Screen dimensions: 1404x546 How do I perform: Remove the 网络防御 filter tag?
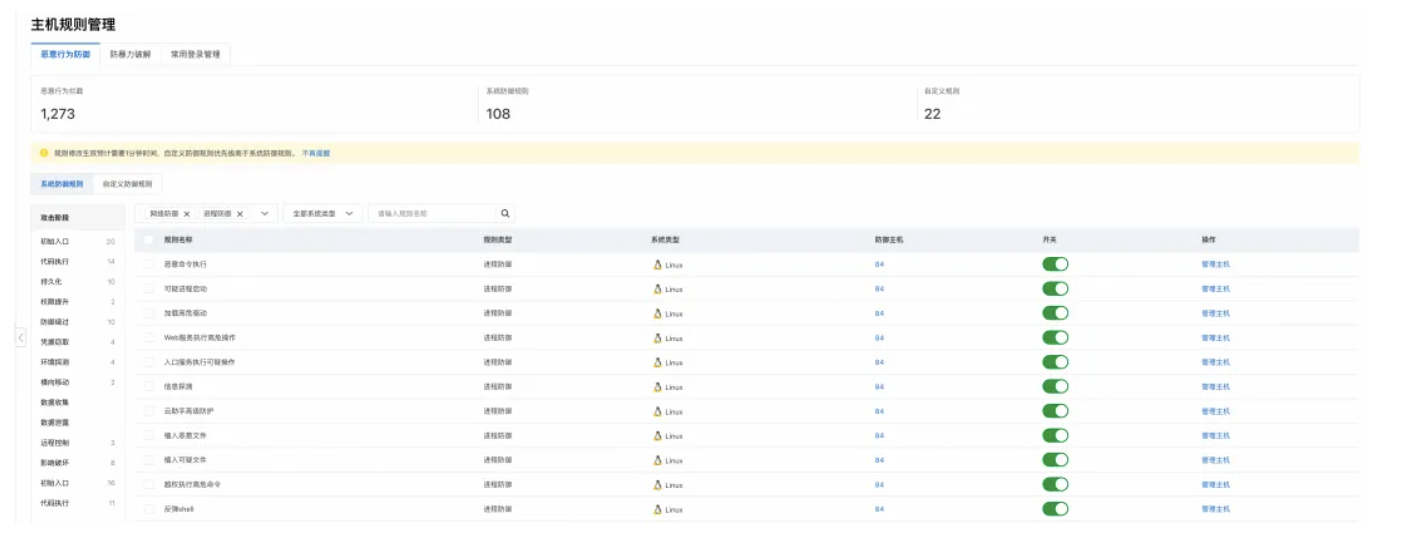point(187,214)
